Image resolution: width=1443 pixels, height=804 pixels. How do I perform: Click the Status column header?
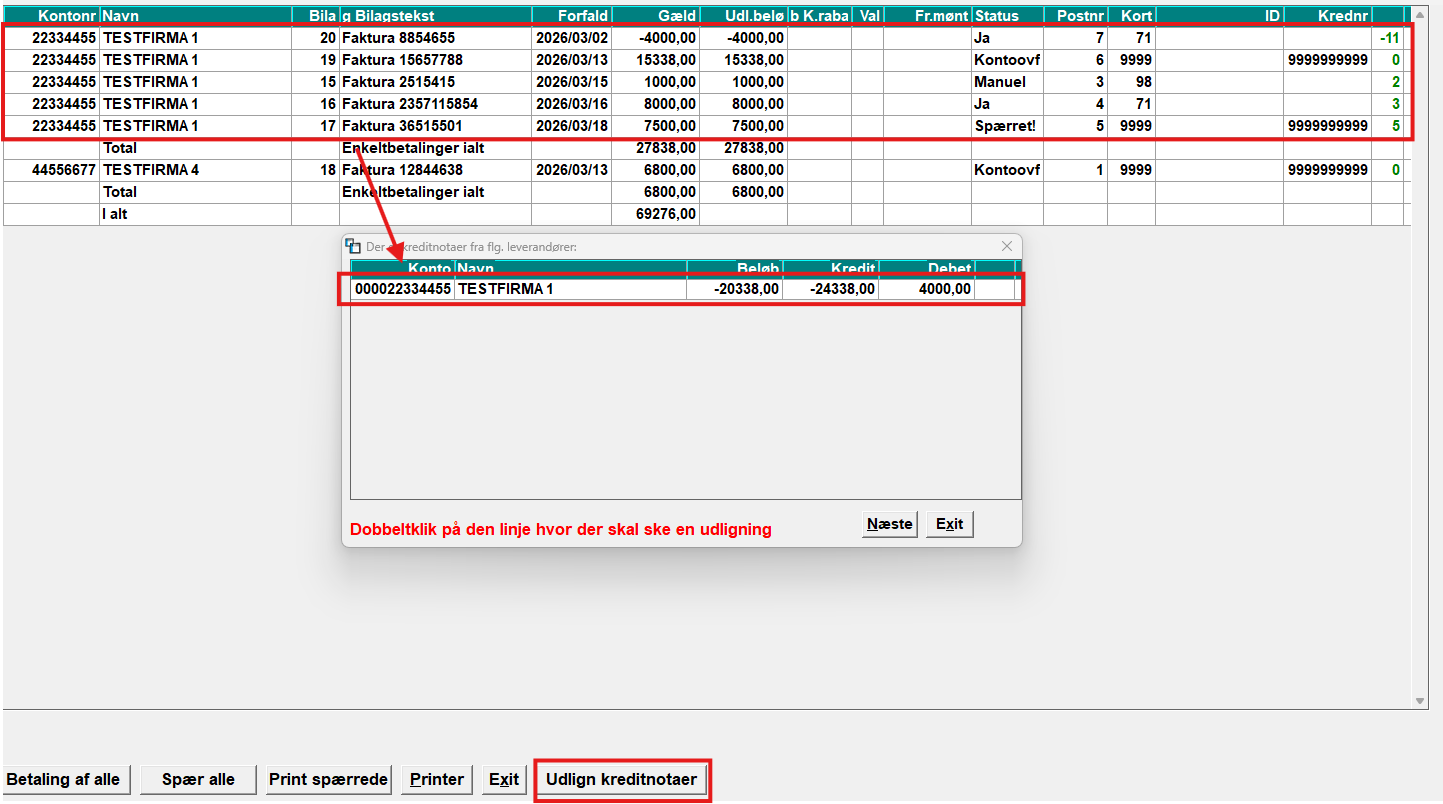(1007, 16)
